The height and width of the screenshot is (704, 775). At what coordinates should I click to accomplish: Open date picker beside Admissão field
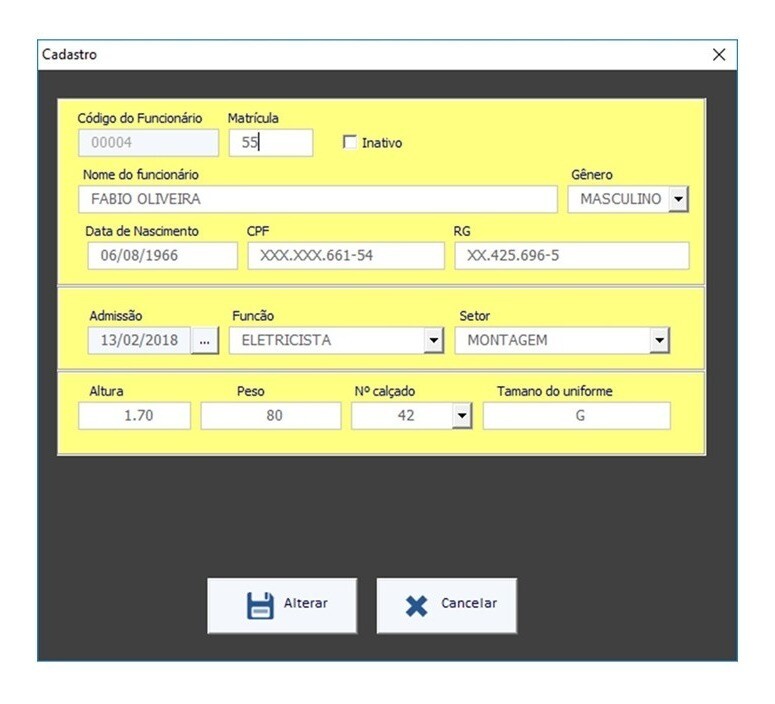(x=204, y=341)
